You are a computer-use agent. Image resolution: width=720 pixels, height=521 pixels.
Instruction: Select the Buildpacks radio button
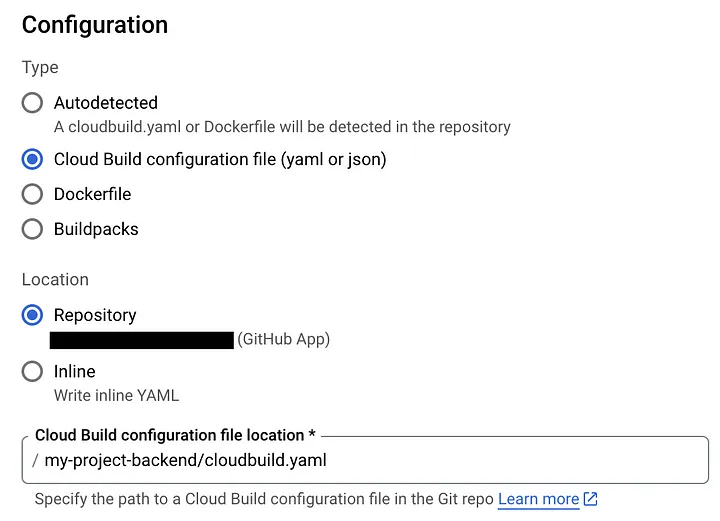32,229
